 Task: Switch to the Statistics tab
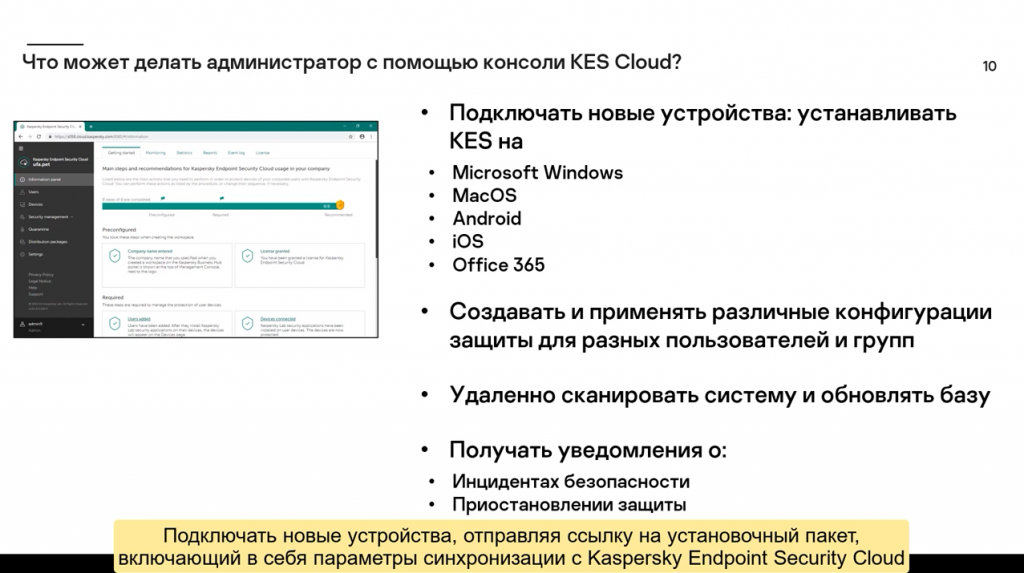pyautogui.click(x=184, y=153)
